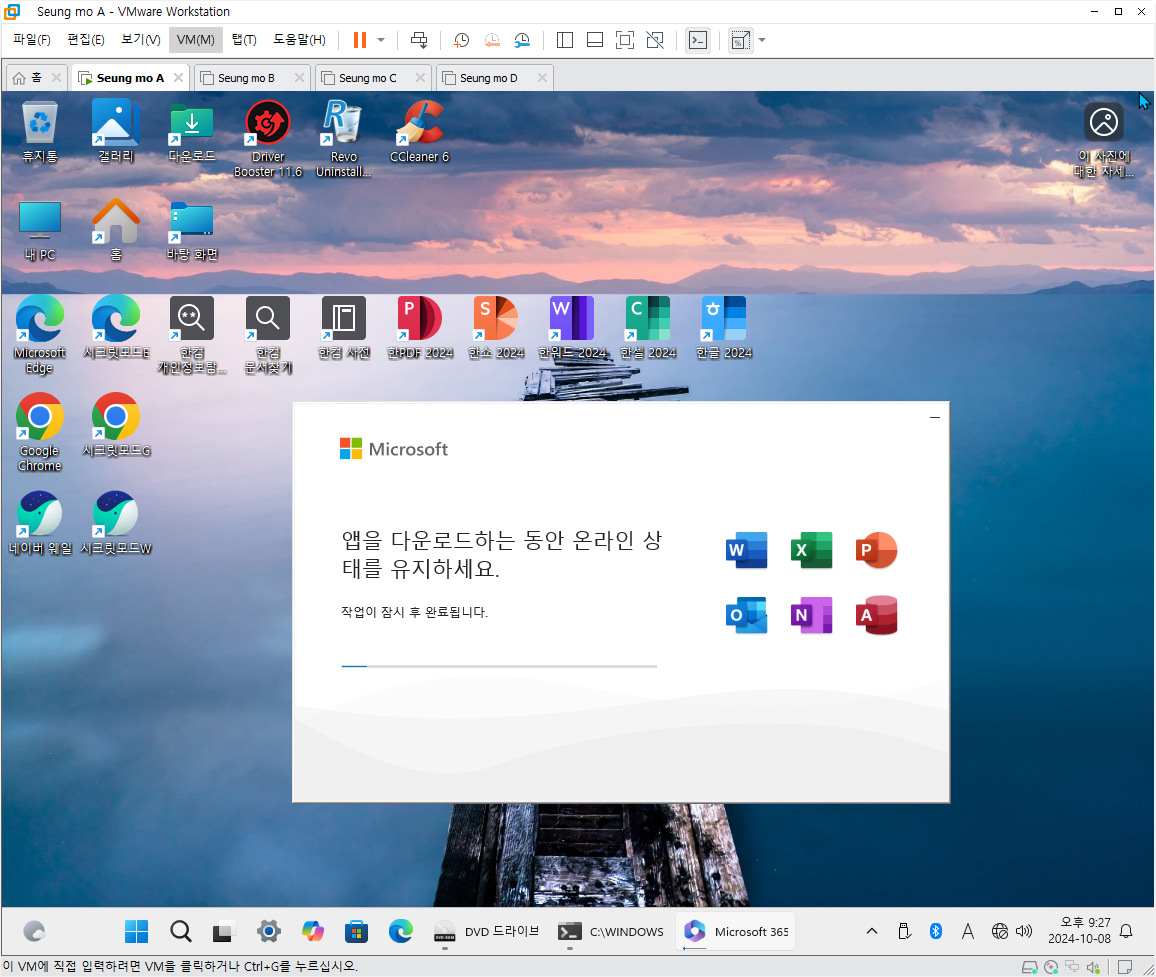
Task: Select the 한쇼 2024 desktop icon
Action: pos(495,328)
